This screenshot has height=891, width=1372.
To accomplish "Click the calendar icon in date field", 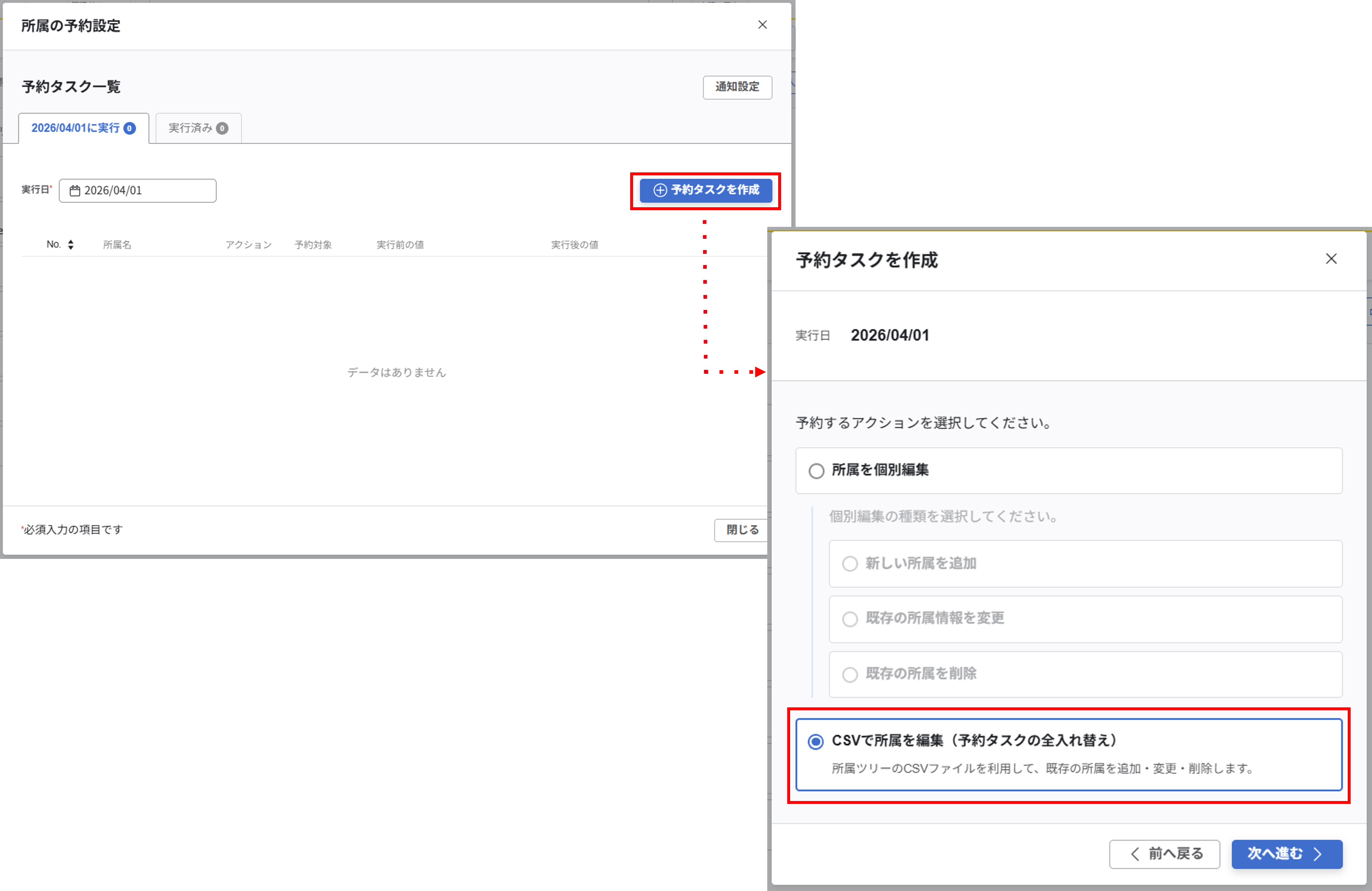I will 75,191.
